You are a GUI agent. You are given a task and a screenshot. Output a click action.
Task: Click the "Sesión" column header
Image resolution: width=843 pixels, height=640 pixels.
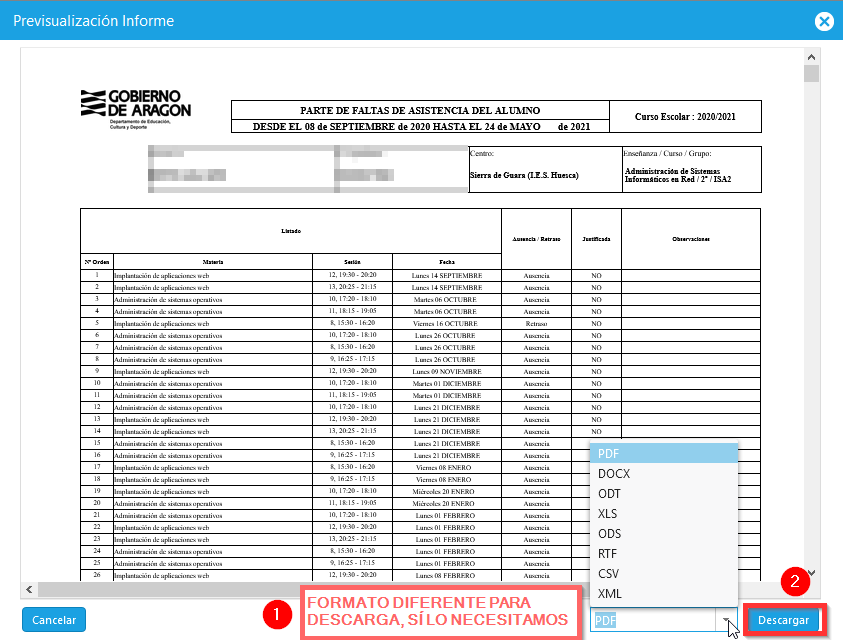pyautogui.click(x=352, y=262)
